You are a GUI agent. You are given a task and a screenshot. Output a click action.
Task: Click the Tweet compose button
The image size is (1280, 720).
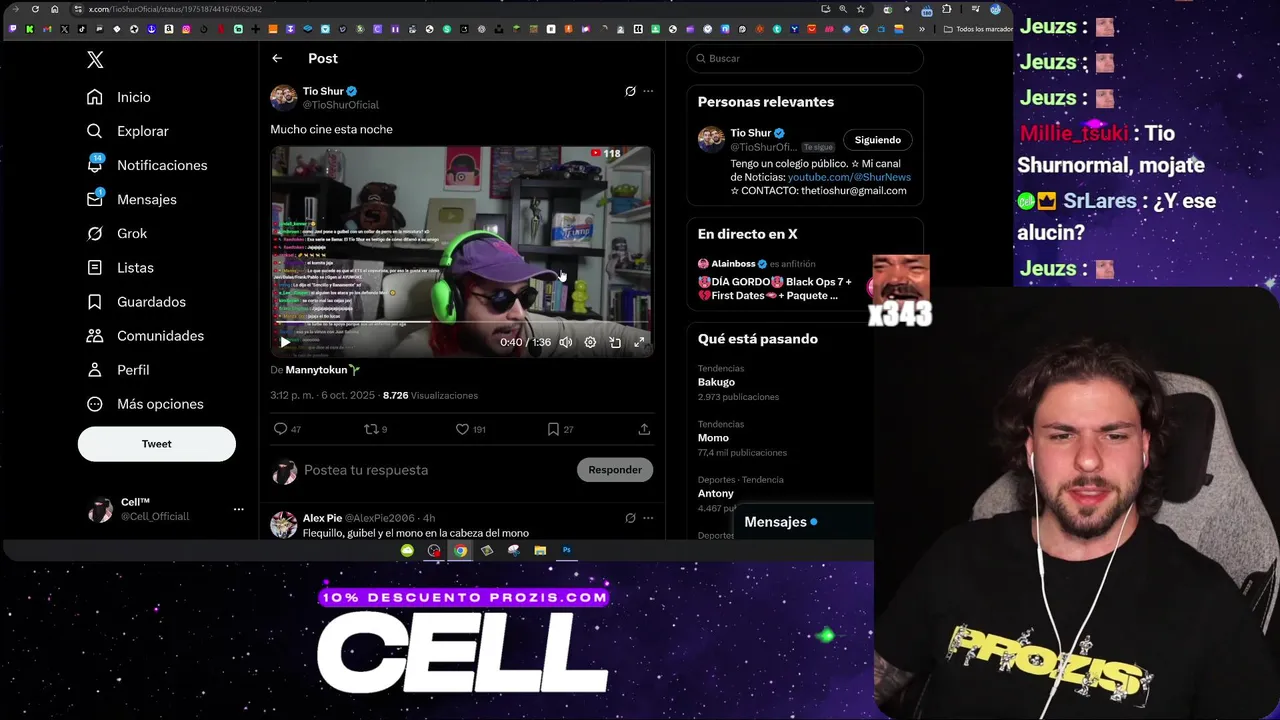157,444
